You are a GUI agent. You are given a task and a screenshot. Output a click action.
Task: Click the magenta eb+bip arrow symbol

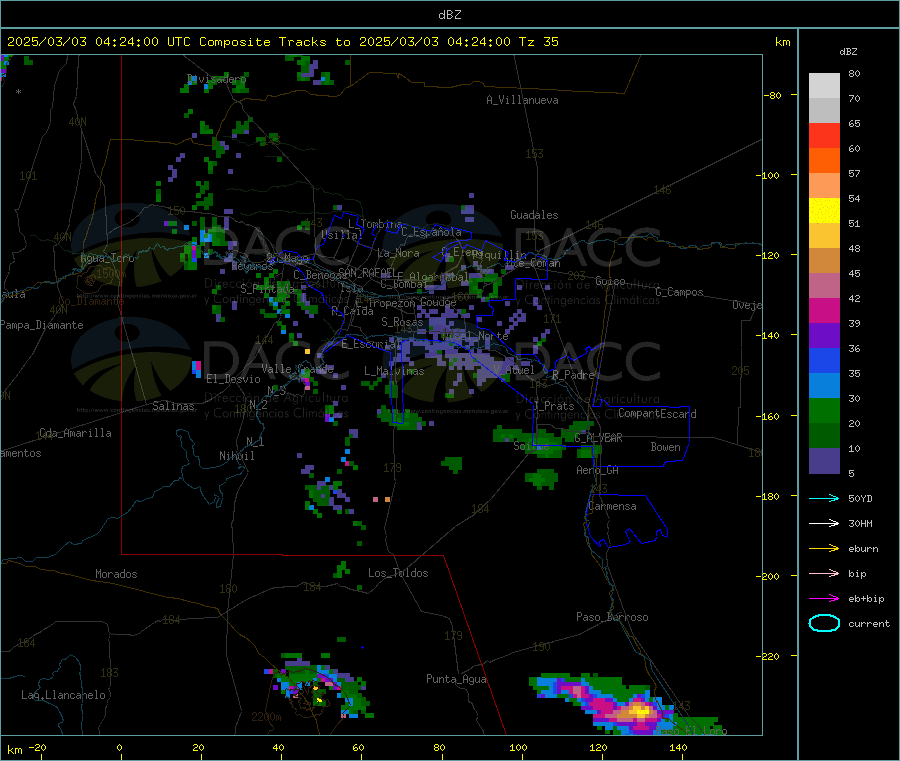824,598
